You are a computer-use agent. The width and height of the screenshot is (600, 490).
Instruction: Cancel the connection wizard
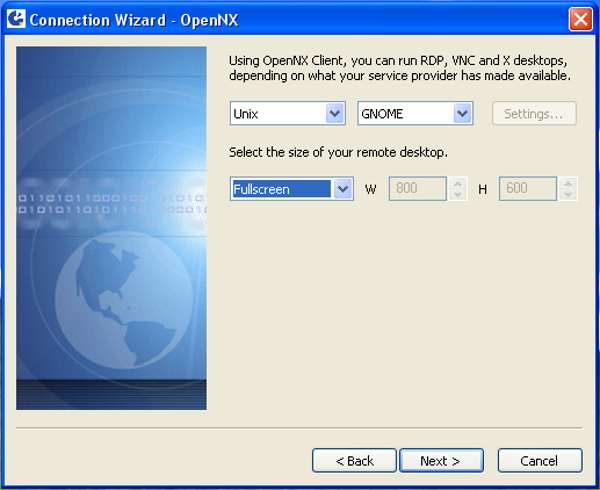[x=540, y=461]
